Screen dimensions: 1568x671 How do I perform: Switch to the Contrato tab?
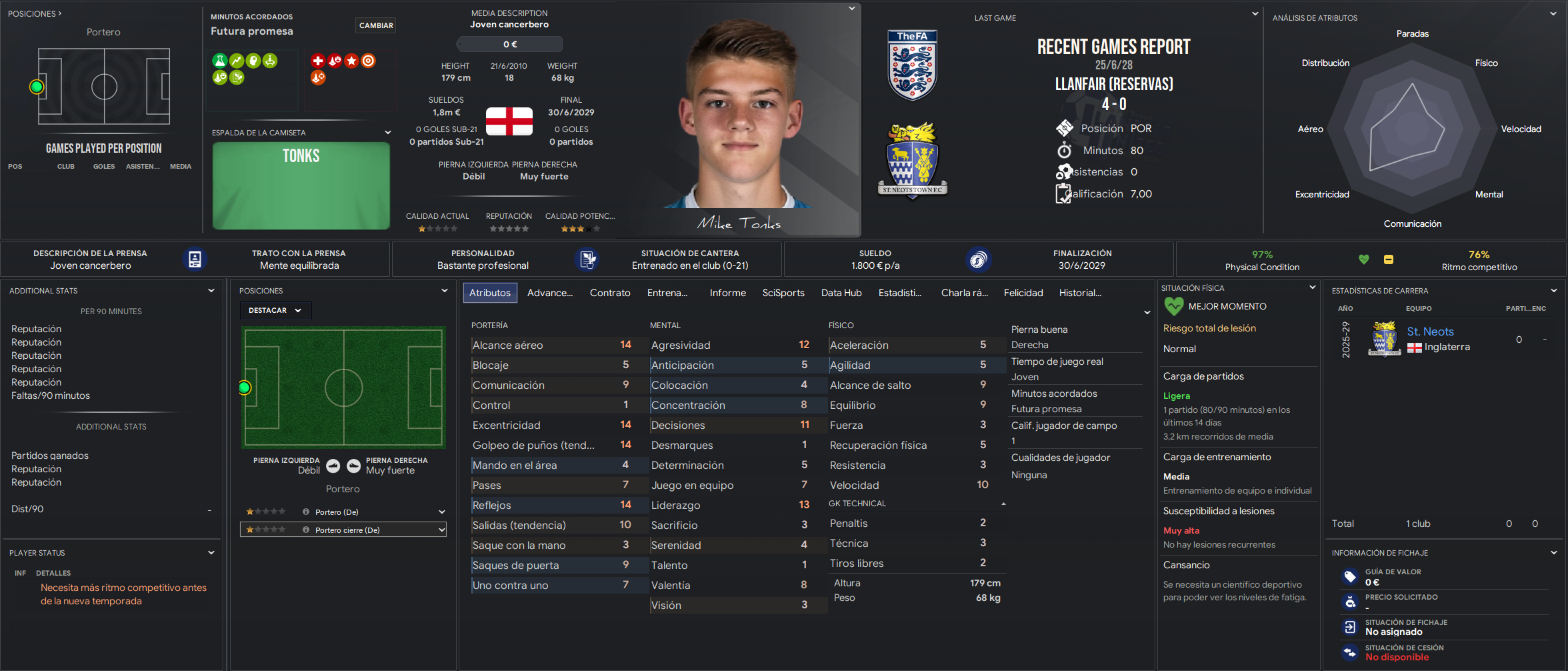(610, 293)
